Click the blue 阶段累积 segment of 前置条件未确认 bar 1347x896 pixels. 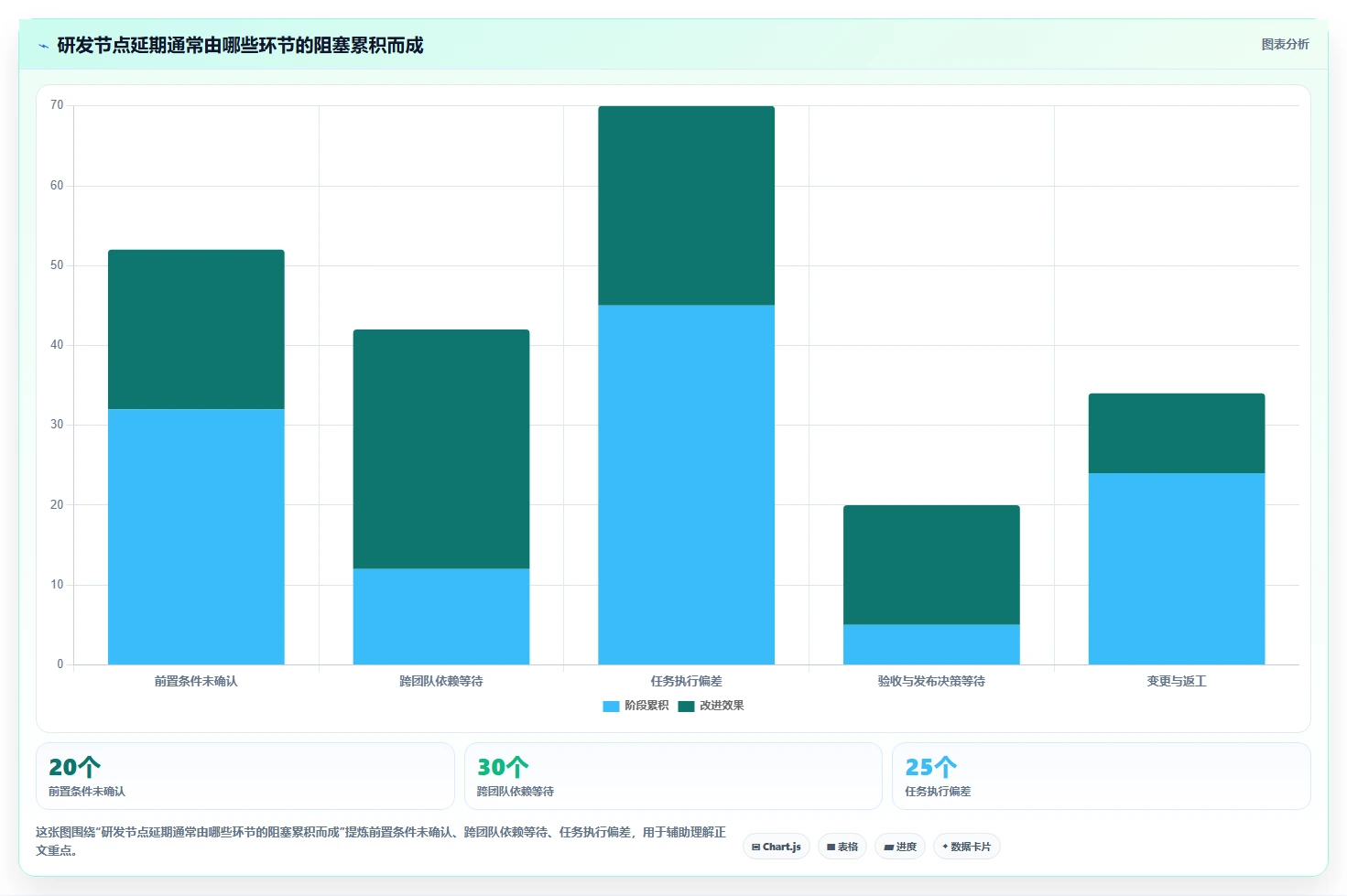coord(196,537)
